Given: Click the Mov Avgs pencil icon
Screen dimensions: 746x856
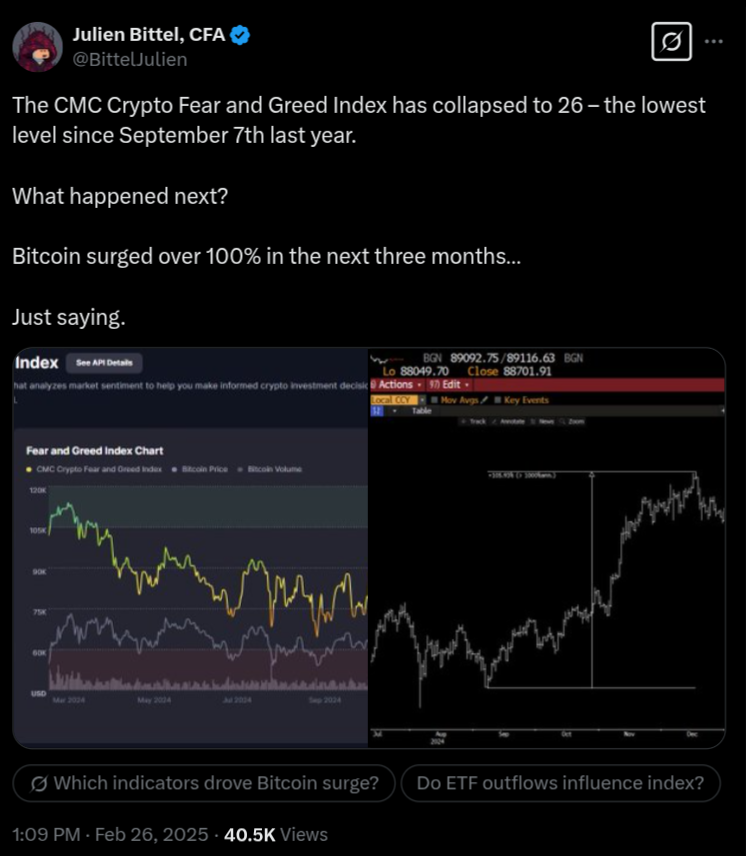Looking at the screenshot, I should 482,400.
